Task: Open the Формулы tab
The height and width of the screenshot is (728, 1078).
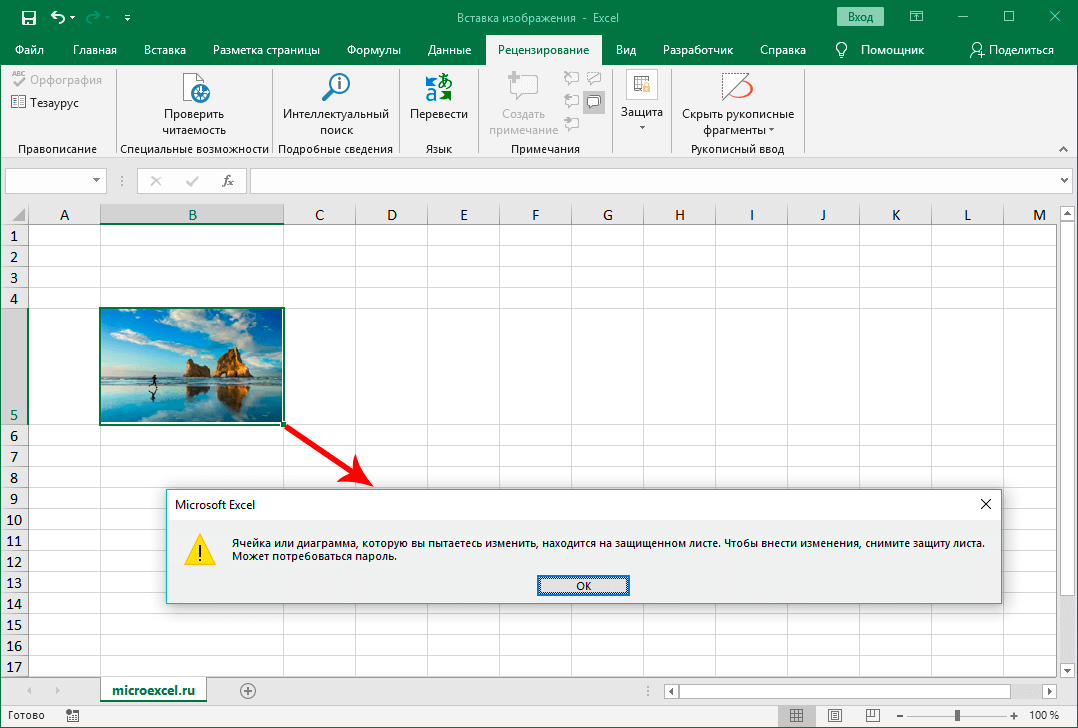Action: 373,50
